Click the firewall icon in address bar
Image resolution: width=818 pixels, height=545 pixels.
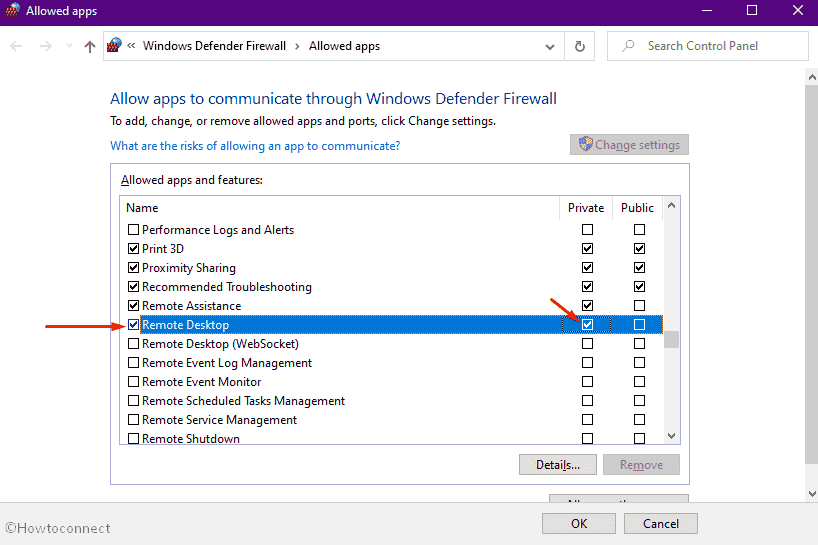(114, 45)
